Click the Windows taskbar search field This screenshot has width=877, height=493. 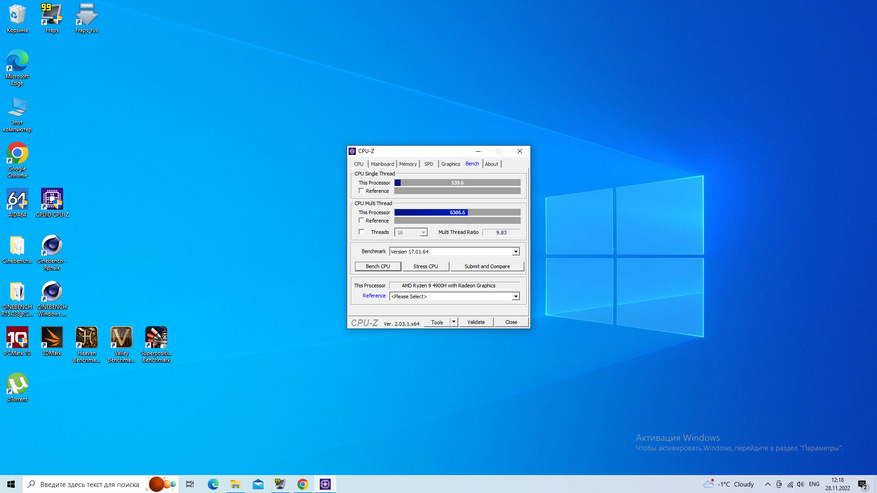90,484
